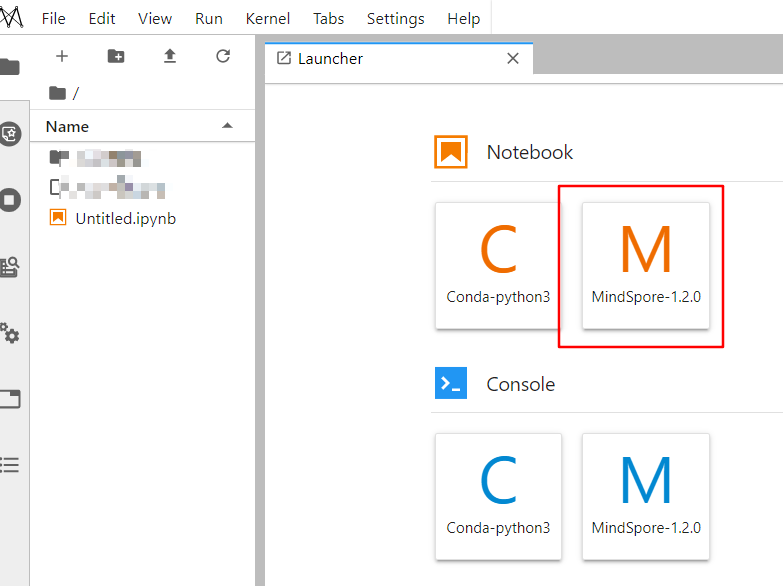783x586 pixels.
Task: Click the JupyterLab logo icon
Action: tap(11, 17)
